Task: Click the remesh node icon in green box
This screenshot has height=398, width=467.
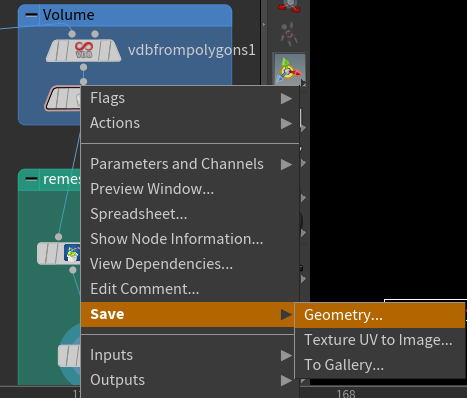Action: click(72, 253)
